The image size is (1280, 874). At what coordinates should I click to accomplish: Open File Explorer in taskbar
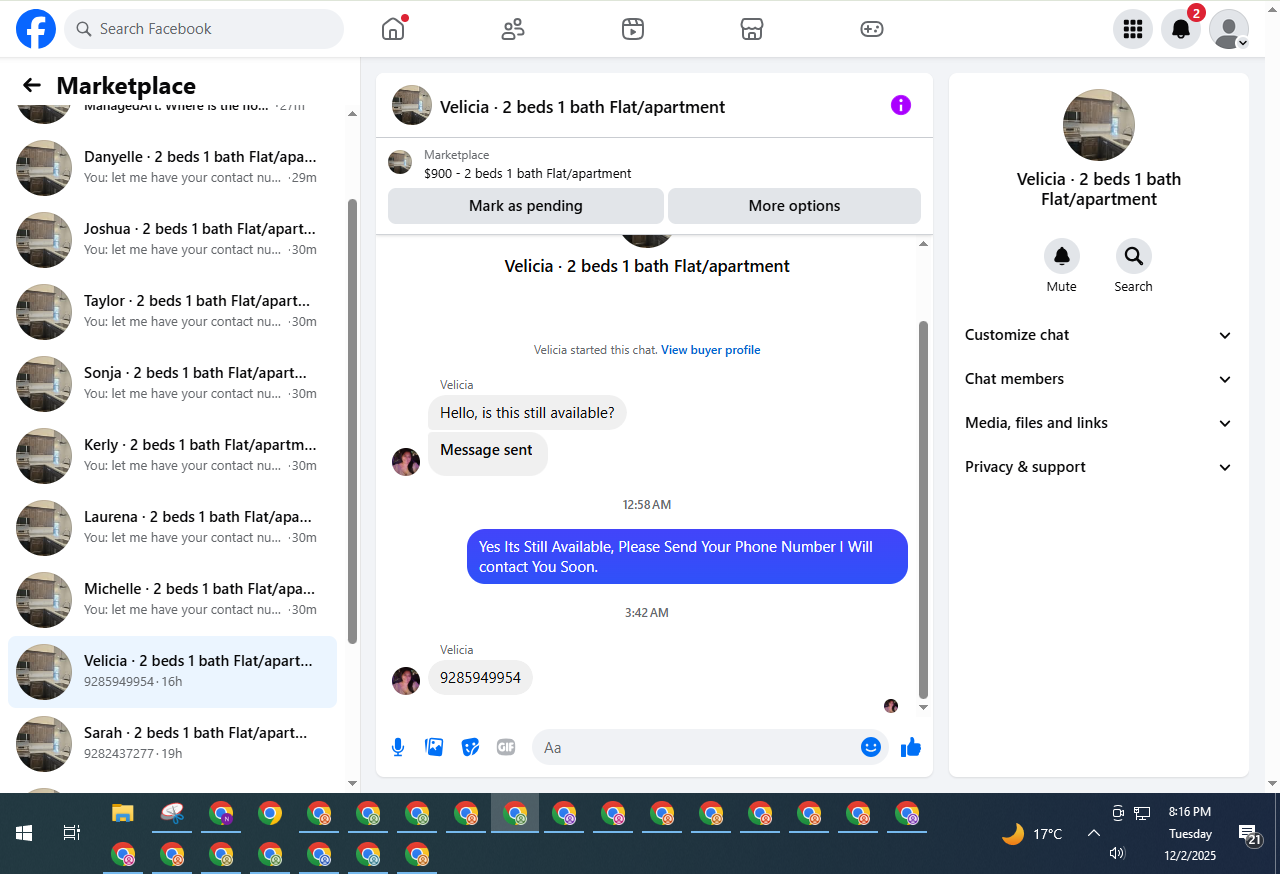coord(122,812)
